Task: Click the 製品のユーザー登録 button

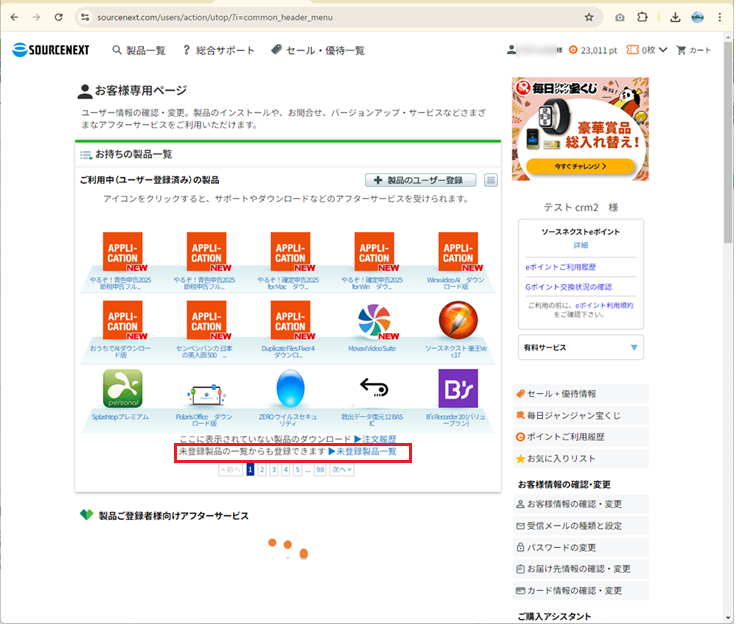Action: tap(421, 180)
